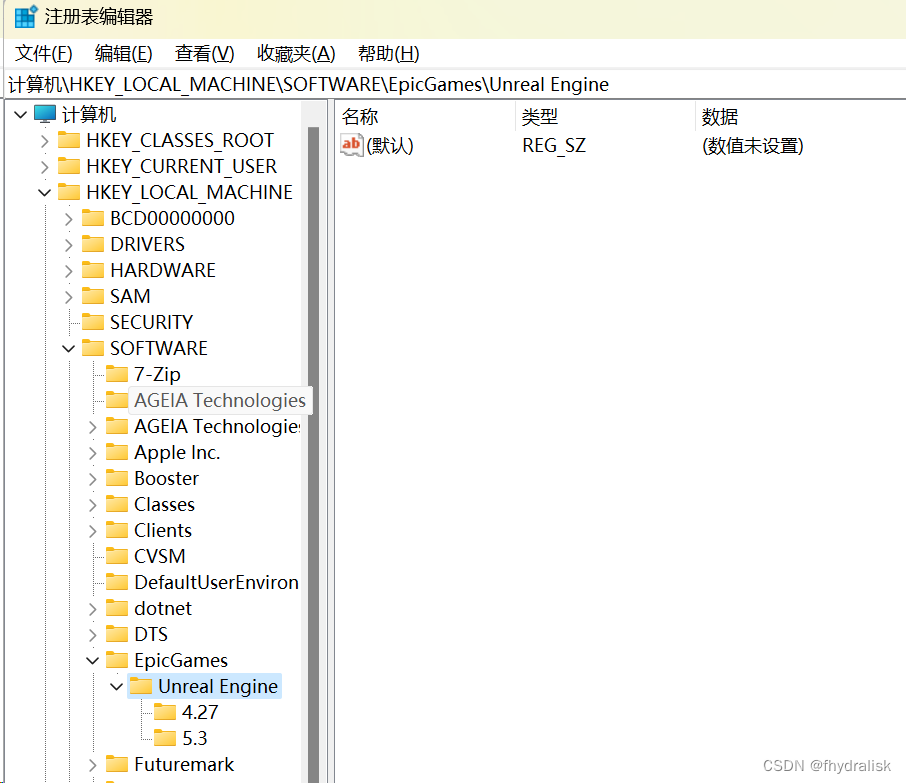This screenshot has height=783, width=906.
Task: Click the REG_SZ type cell
Action: (554, 146)
